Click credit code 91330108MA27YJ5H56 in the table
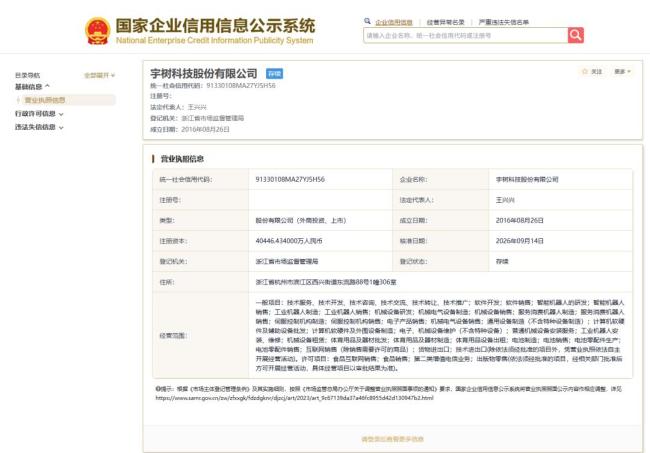Viewport: 650px width, 453px height. click(x=290, y=179)
